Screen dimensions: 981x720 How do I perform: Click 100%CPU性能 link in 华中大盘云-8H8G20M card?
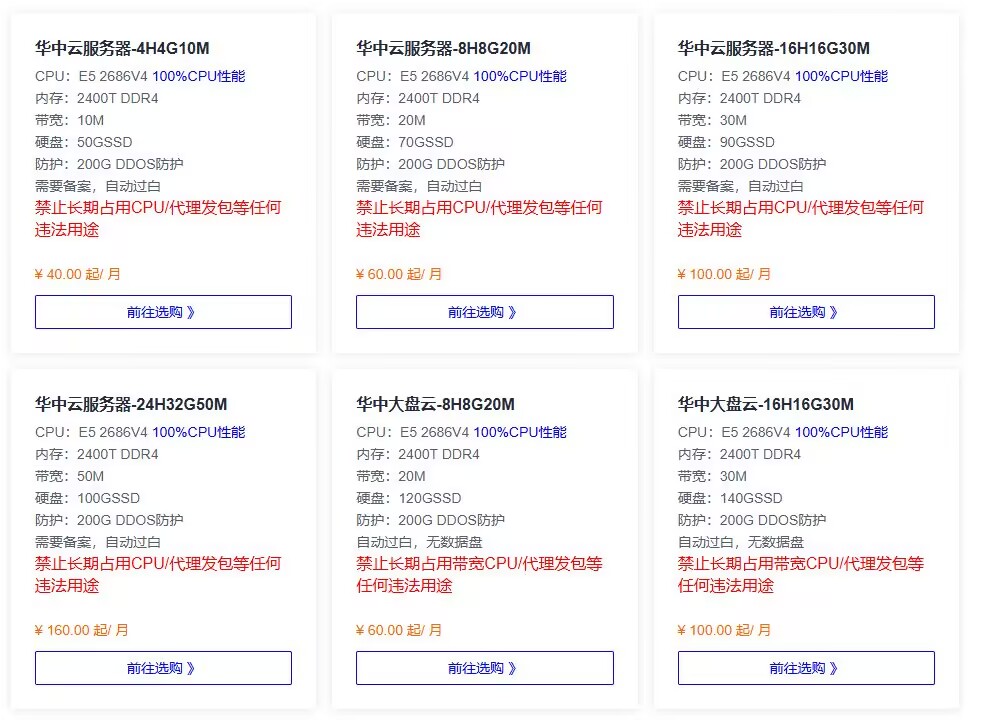point(520,432)
